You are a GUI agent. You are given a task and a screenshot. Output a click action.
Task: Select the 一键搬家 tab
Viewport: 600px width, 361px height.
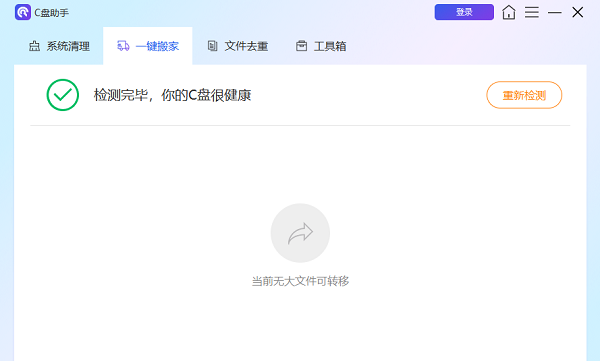pyautogui.click(x=148, y=46)
